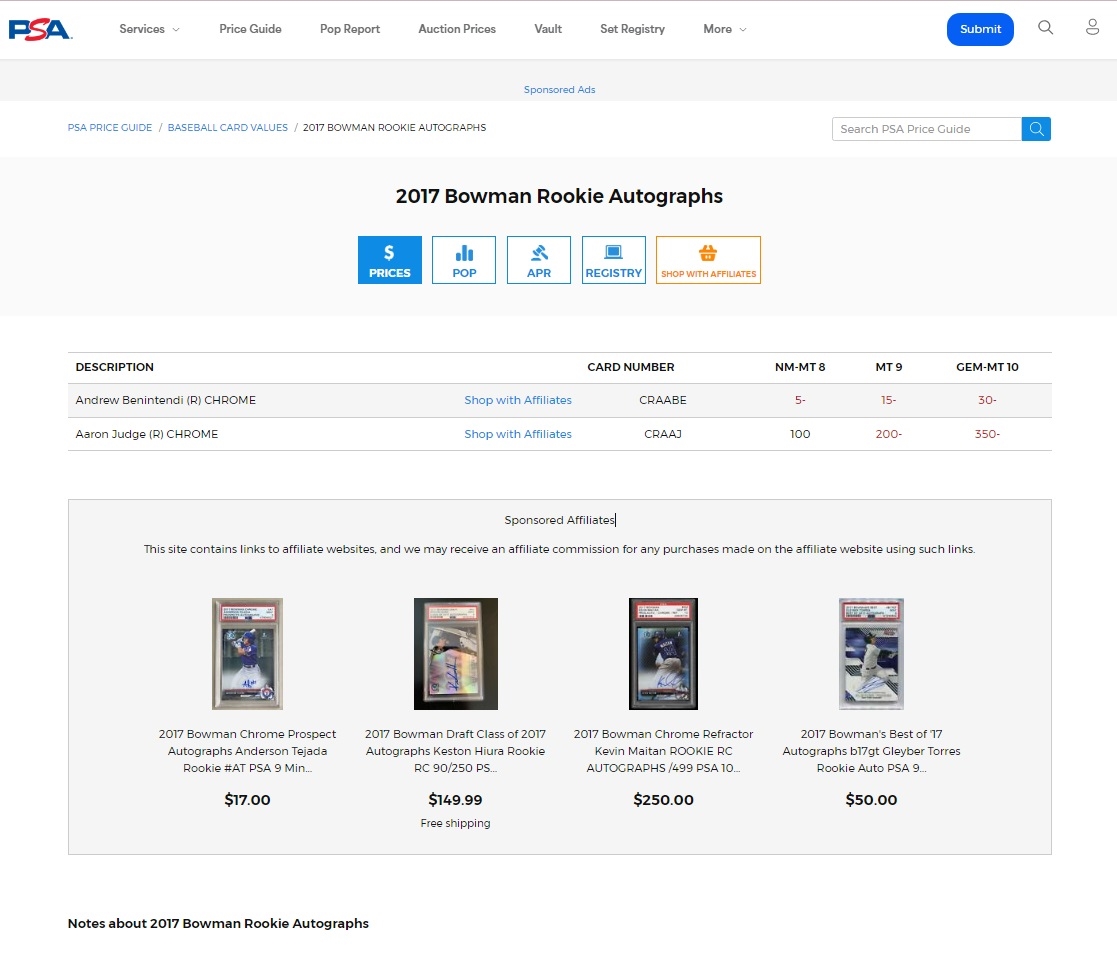Click Andrew Benintendi (R) CHROME description

click(165, 400)
